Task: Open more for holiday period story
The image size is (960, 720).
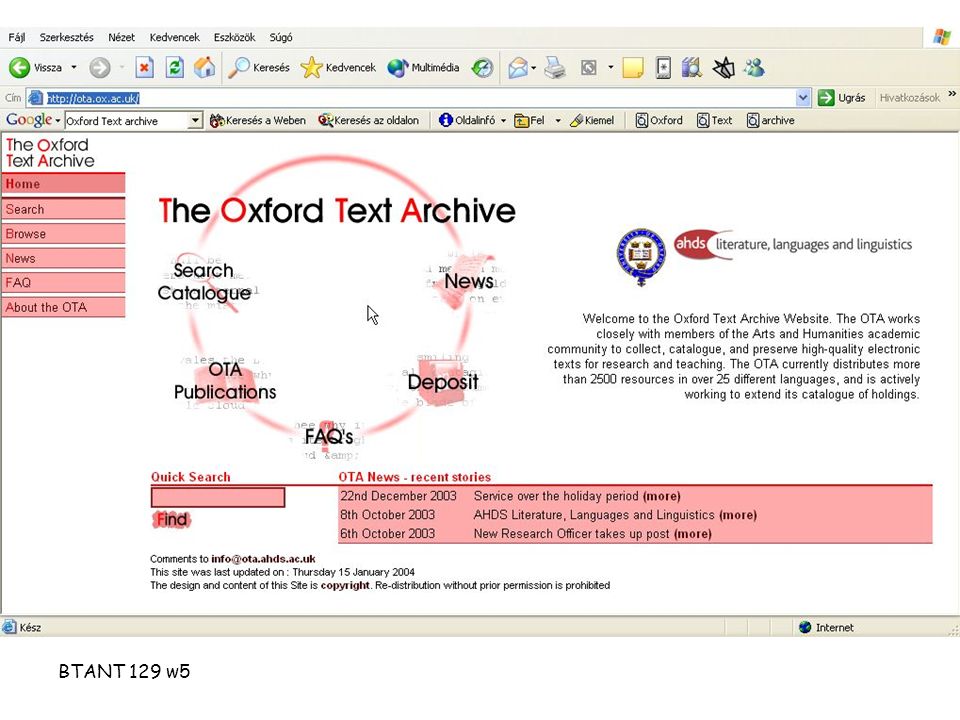Action: point(661,496)
